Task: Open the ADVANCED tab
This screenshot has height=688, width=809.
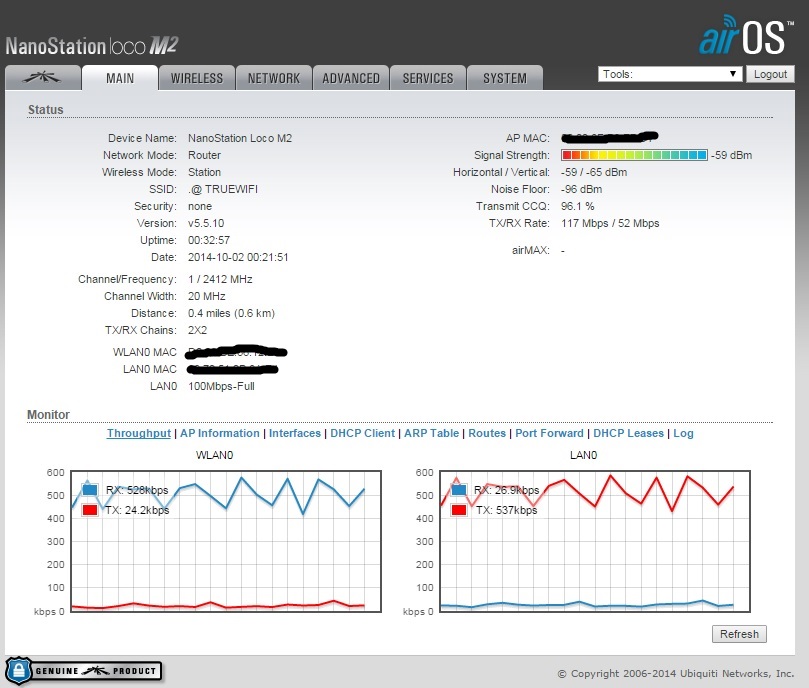Action: pos(351,78)
